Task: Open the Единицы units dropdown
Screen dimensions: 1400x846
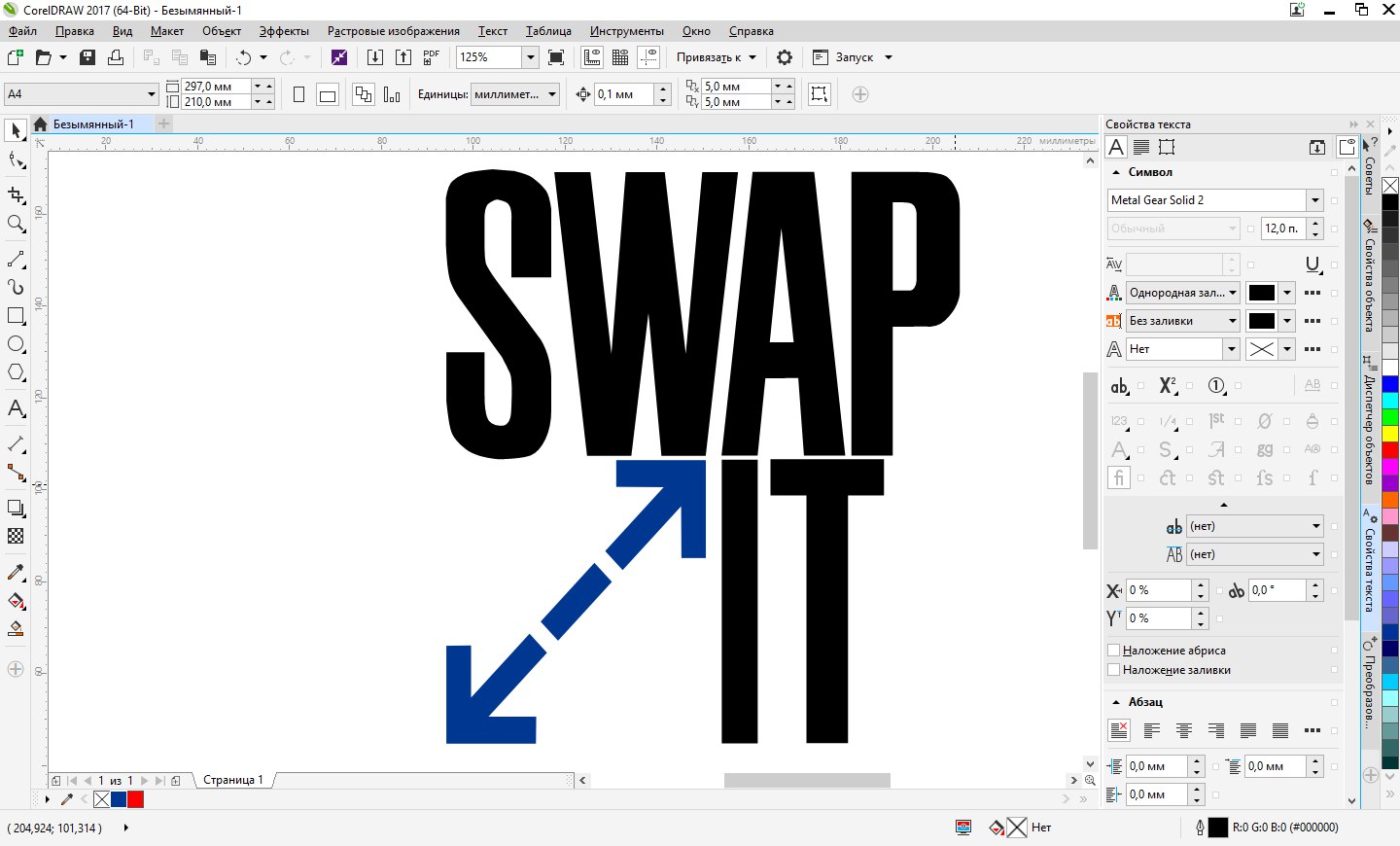Action: pyautogui.click(x=552, y=94)
